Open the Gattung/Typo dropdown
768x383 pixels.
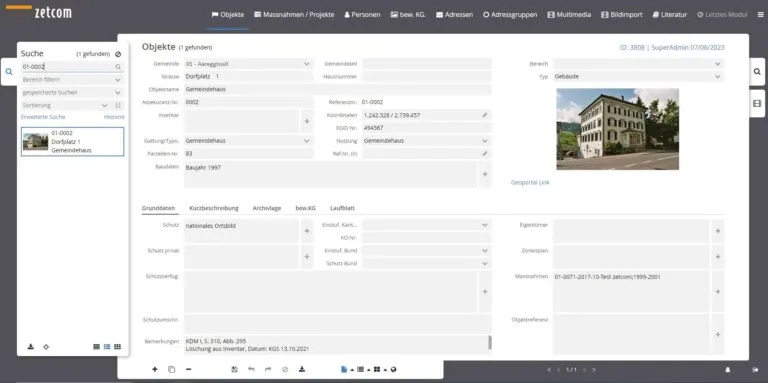point(307,141)
